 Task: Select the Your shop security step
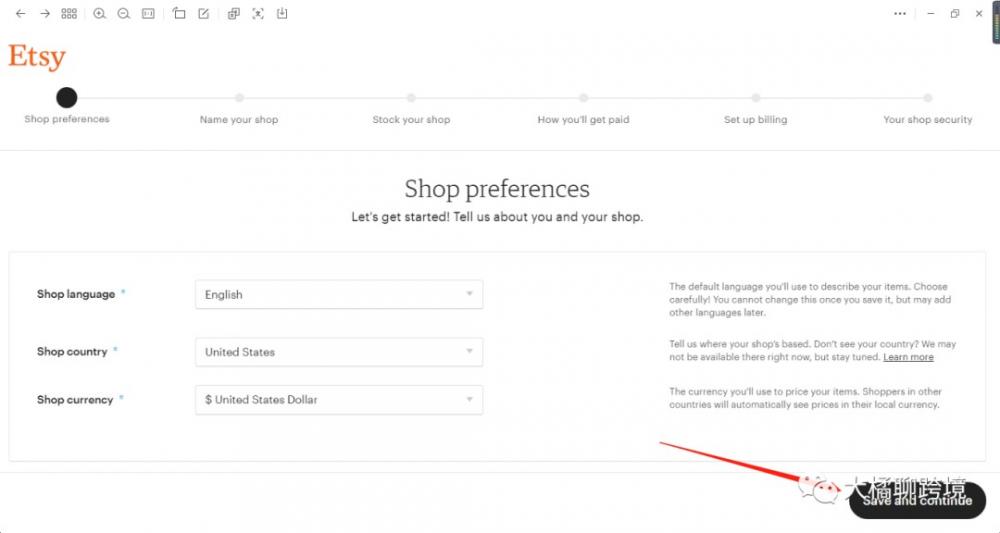[927, 110]
